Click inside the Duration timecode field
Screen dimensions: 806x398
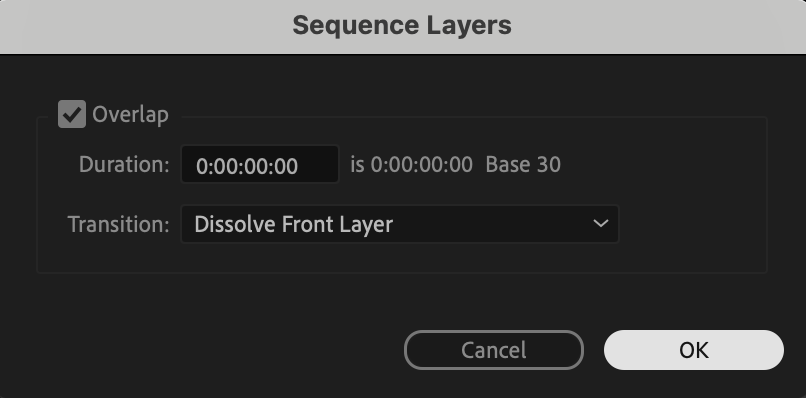(x=260, y=165)
